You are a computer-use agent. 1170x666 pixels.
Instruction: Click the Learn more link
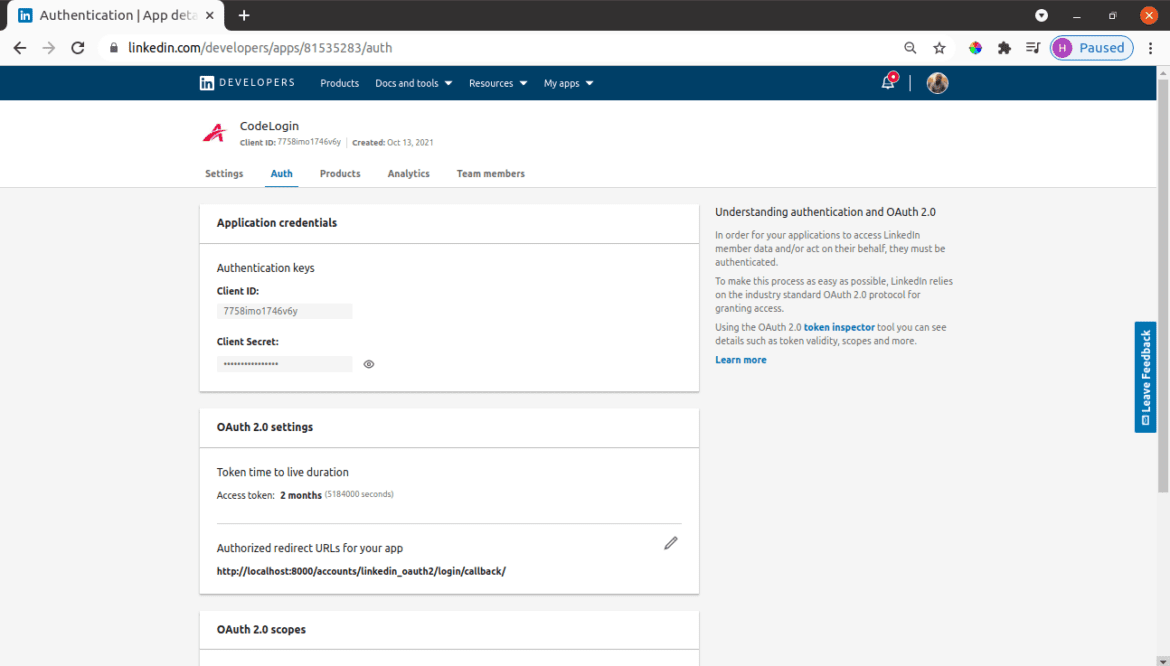(740, 359)
